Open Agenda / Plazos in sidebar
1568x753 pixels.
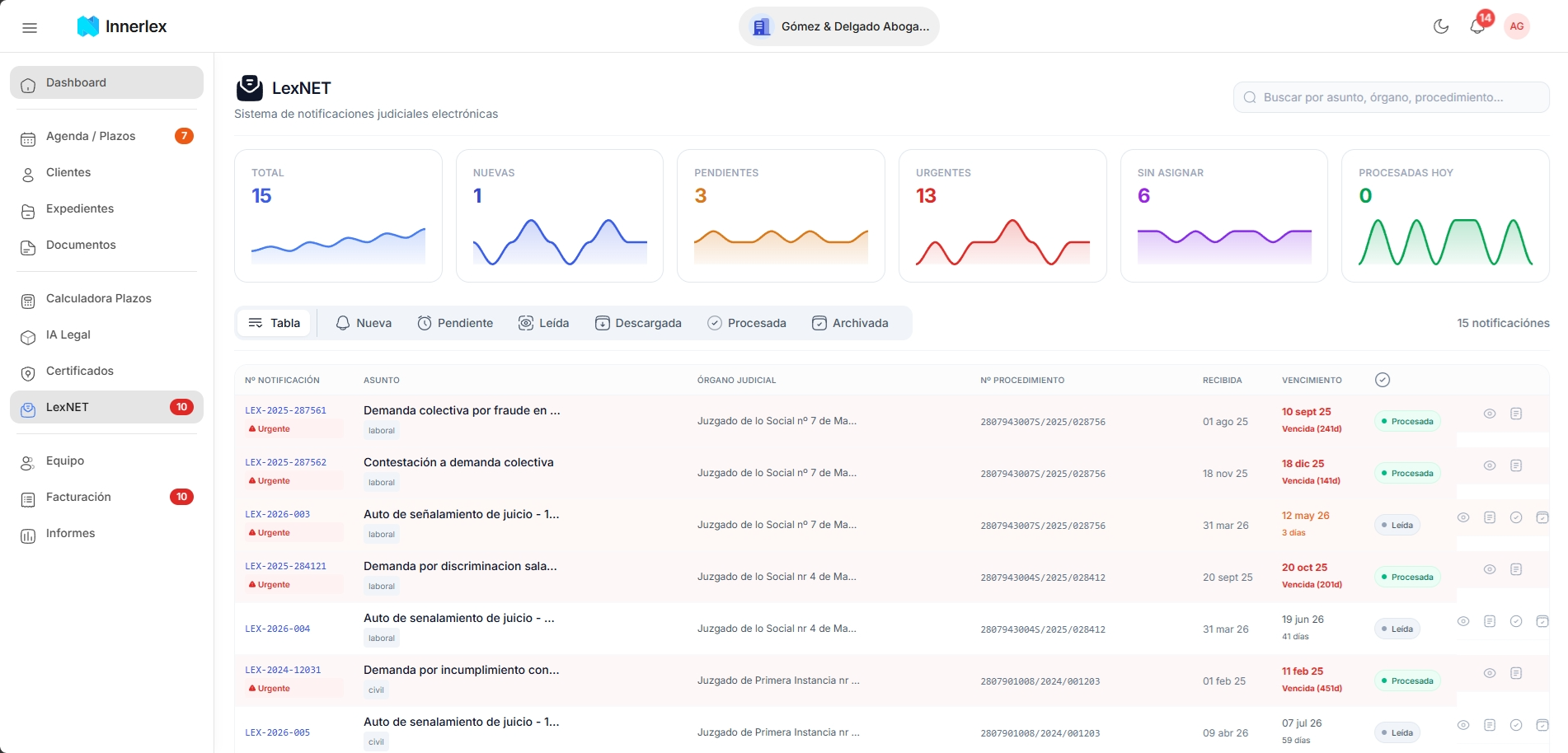[x=106, y=136]
